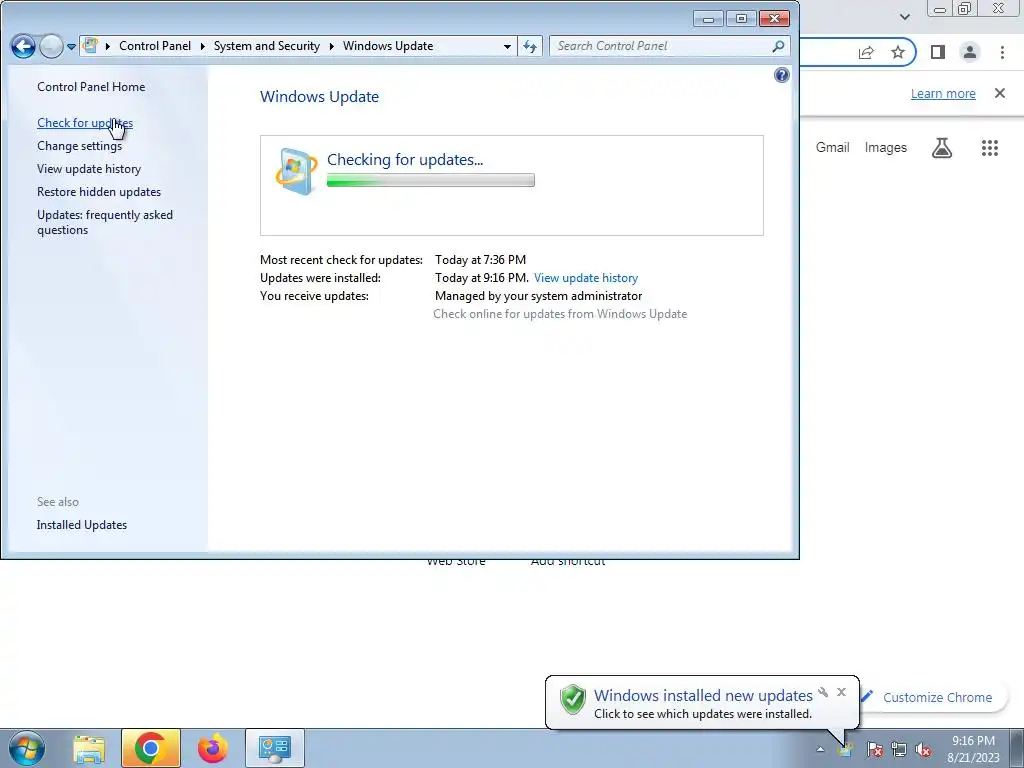Viewport: 1024px width, 768px height.
Task: Maximize the Control Panel window
Action: tap(741, 18)
